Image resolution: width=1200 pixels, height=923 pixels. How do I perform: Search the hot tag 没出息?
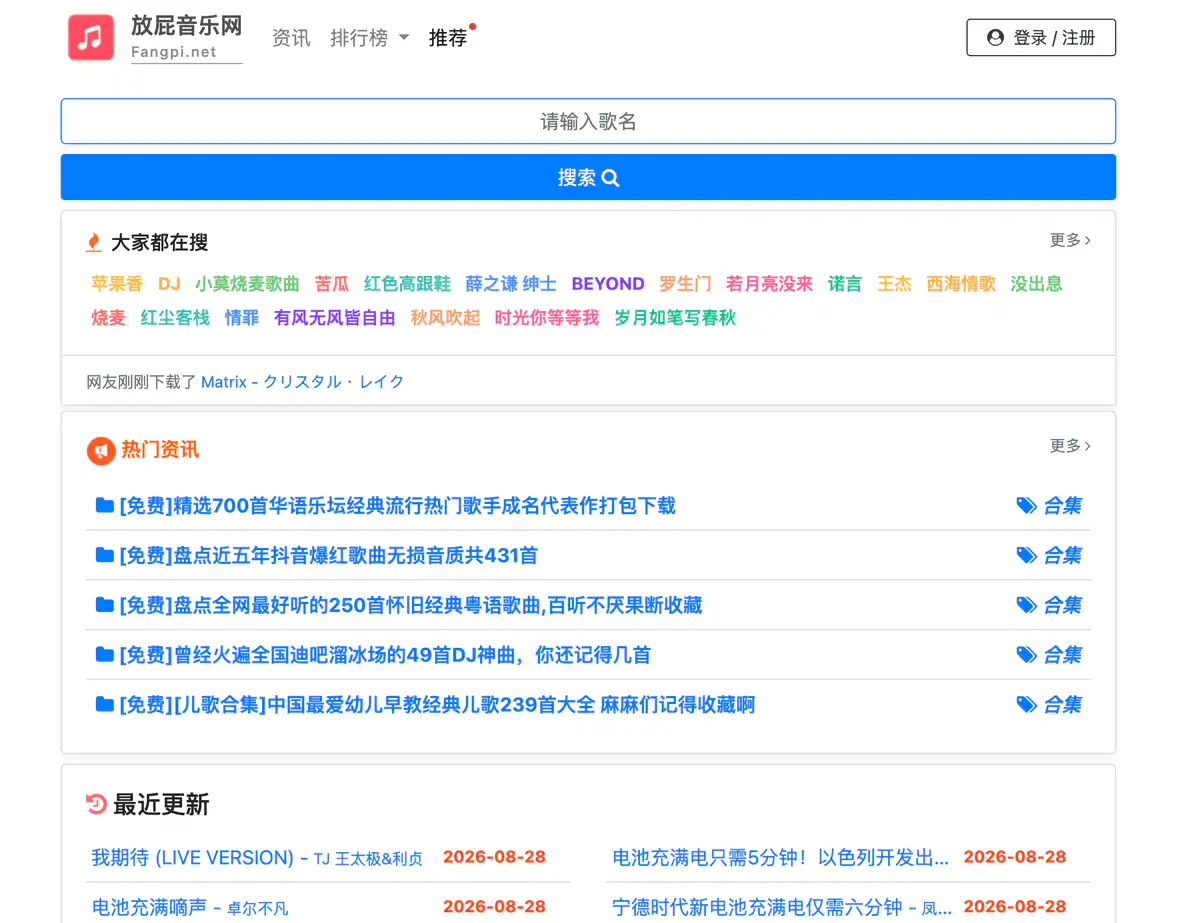pyautogui.click(x=1036, y=284)
